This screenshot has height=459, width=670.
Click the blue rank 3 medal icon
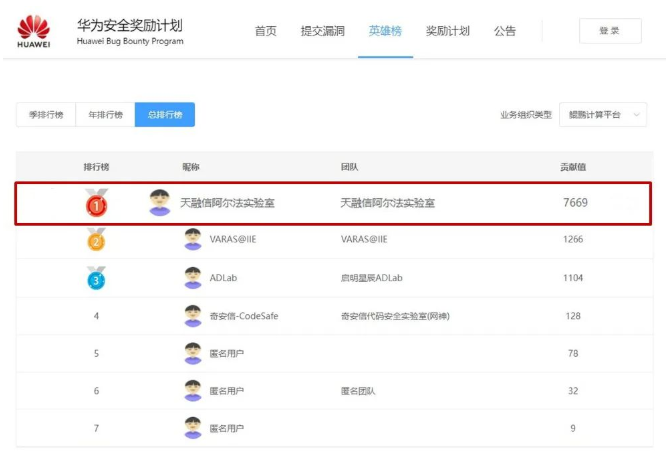tap(96, 277)
